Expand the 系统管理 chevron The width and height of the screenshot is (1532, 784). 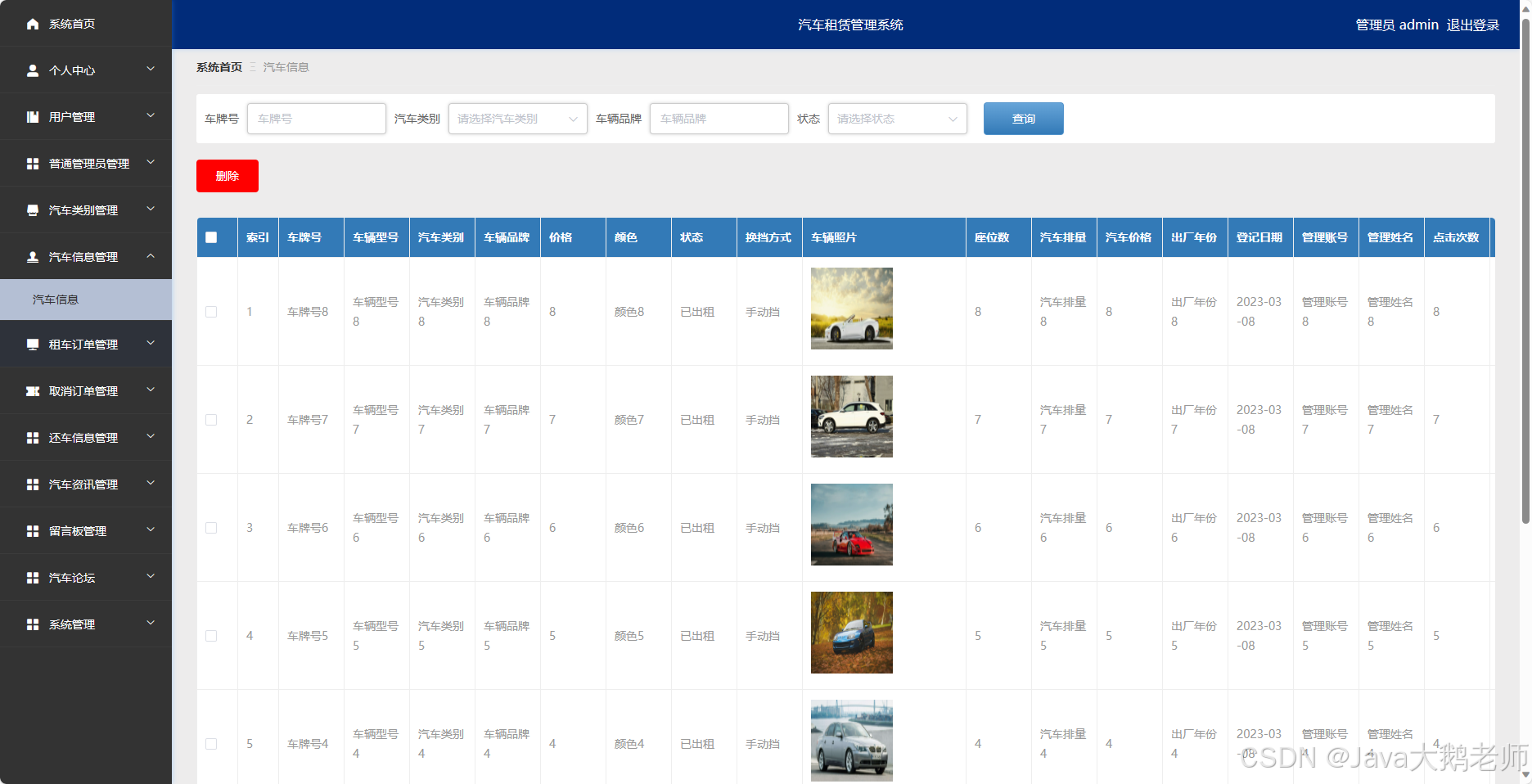(151, 624)
